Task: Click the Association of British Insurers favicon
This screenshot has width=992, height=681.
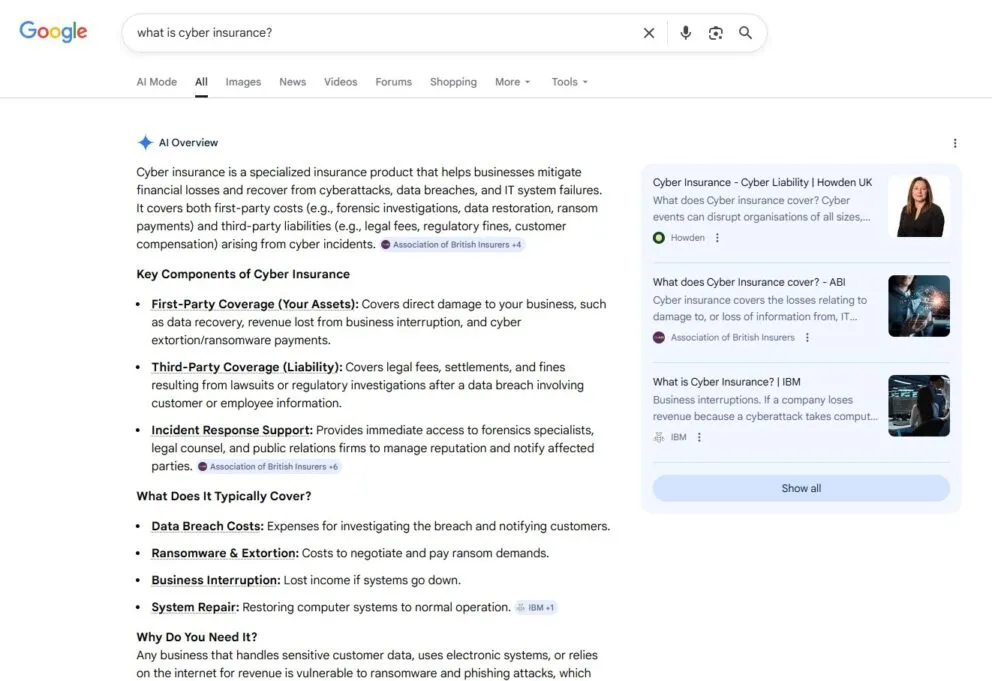Action: point(661,338)
